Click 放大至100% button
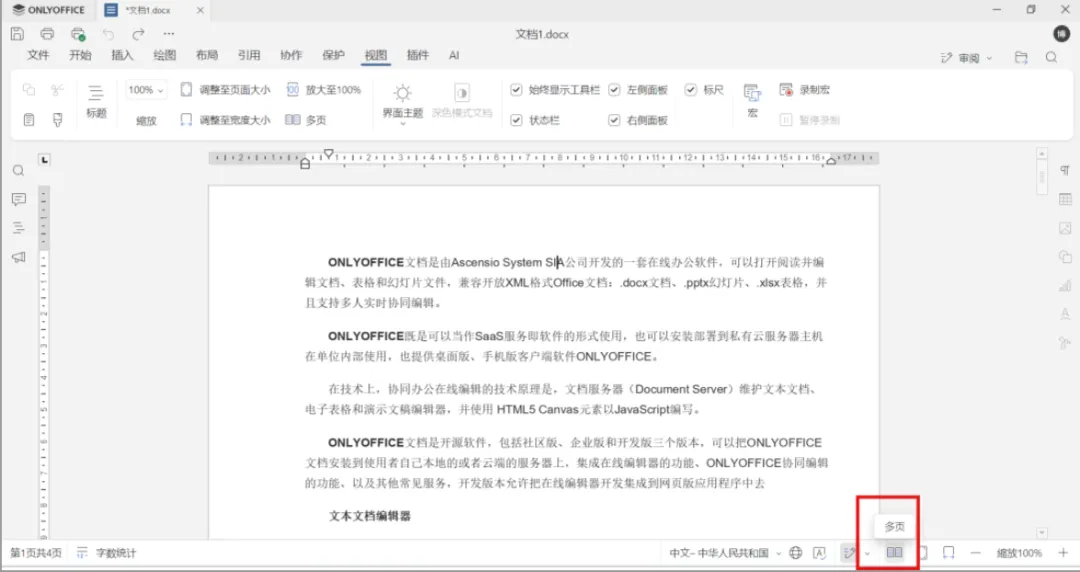1080x572 pixels. coord(323,90)
